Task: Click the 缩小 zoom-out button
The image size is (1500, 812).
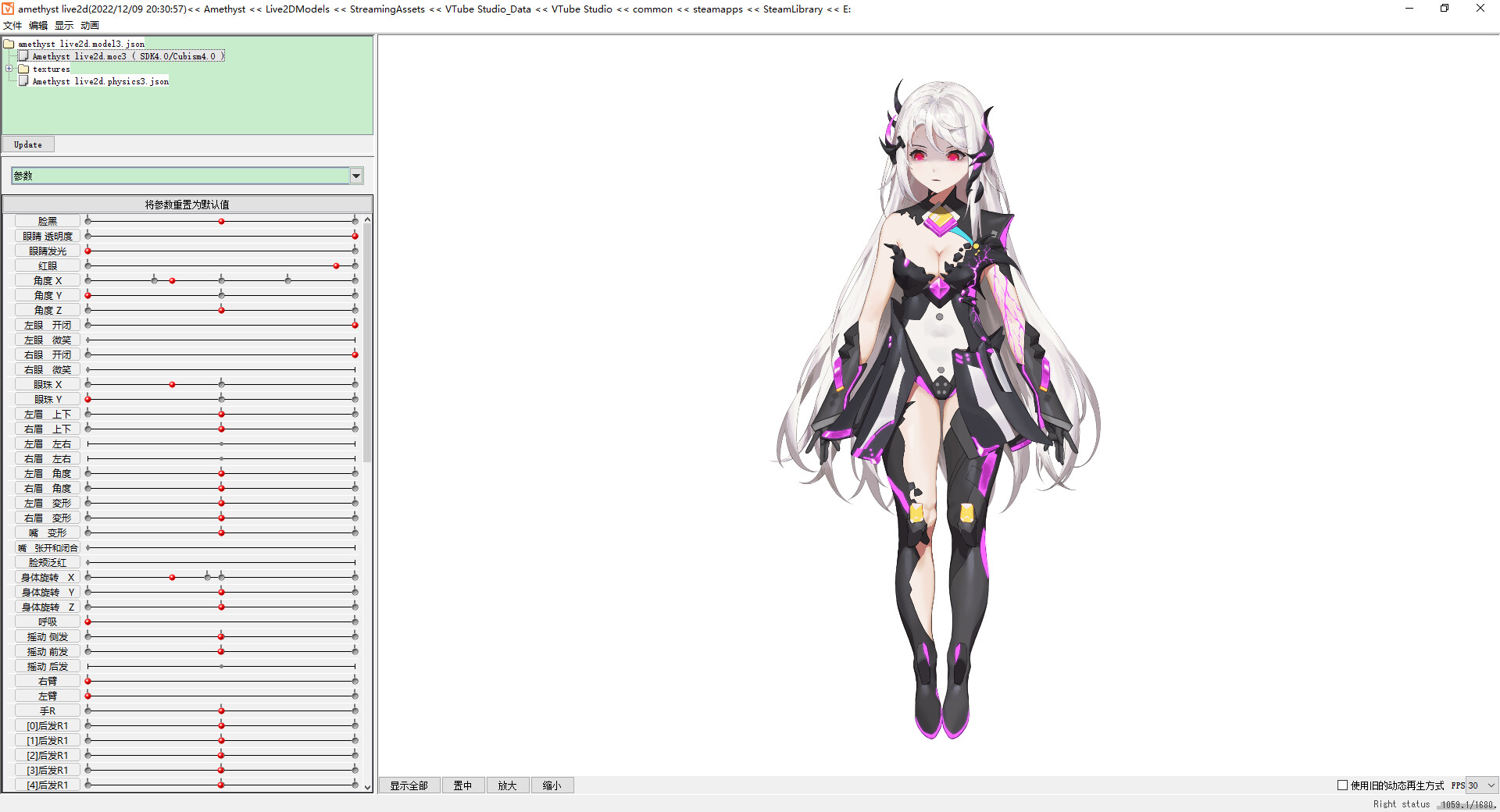Action: point(552,785)
